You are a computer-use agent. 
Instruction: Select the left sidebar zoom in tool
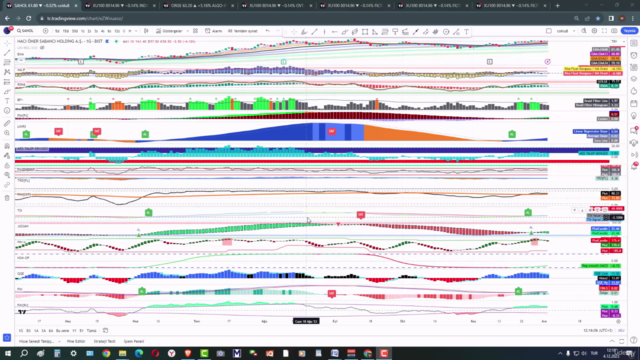[x=7, y=133]
